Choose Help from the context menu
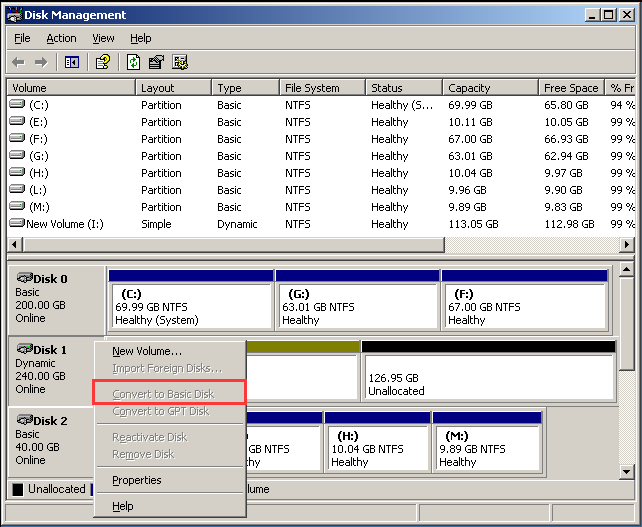The image size is (642, 527). [170, 506]
